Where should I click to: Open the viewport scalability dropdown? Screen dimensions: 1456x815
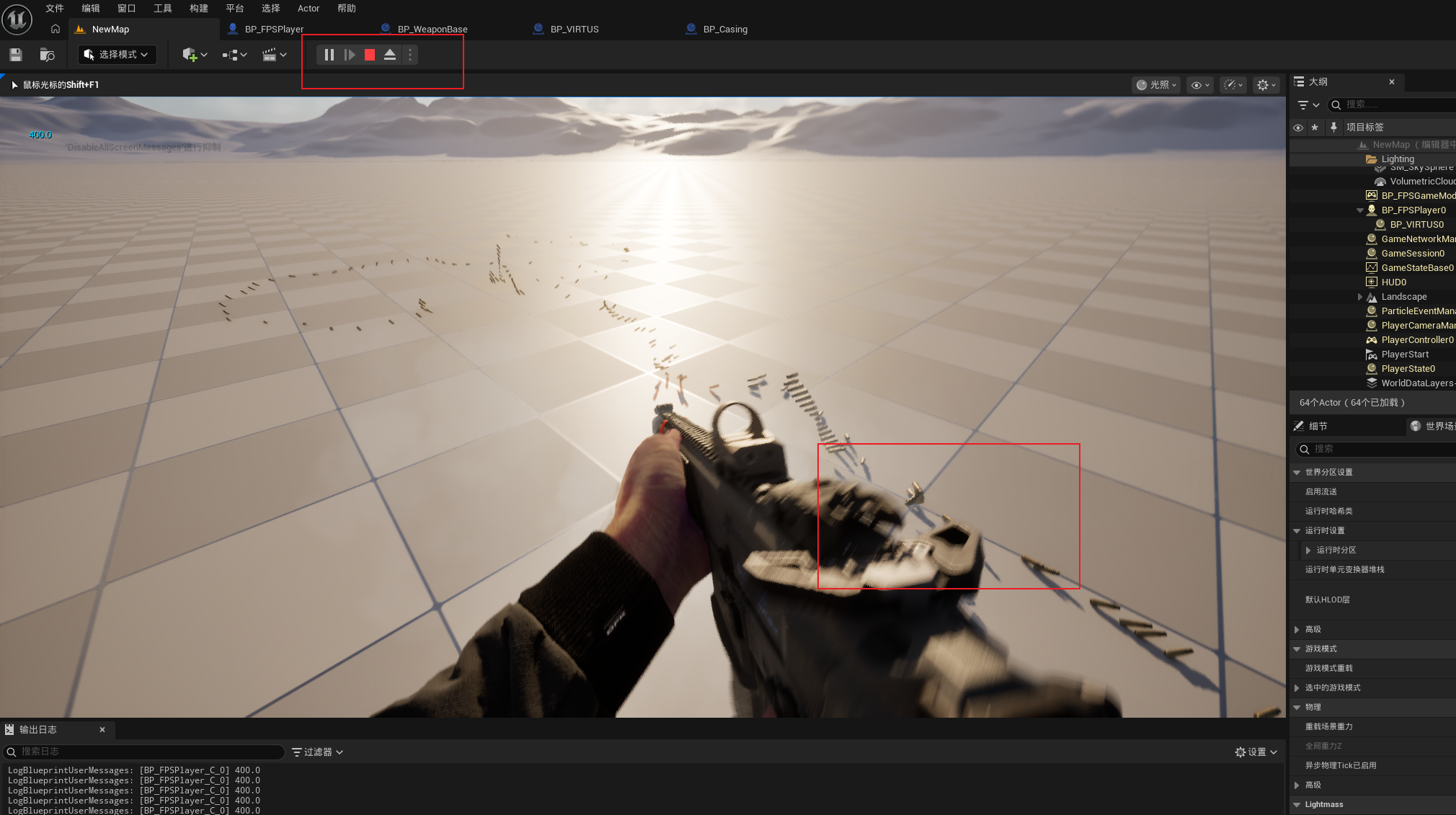[1233, 85]
